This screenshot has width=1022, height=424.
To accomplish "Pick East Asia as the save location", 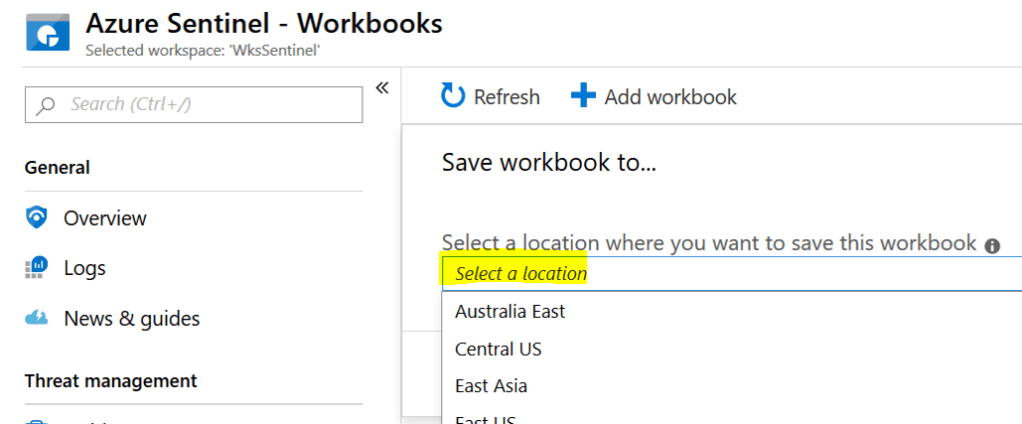I will (491, 386).
